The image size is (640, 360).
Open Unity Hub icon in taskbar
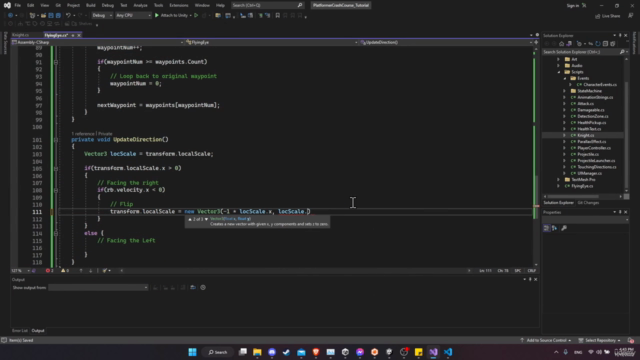coord(345,352)
